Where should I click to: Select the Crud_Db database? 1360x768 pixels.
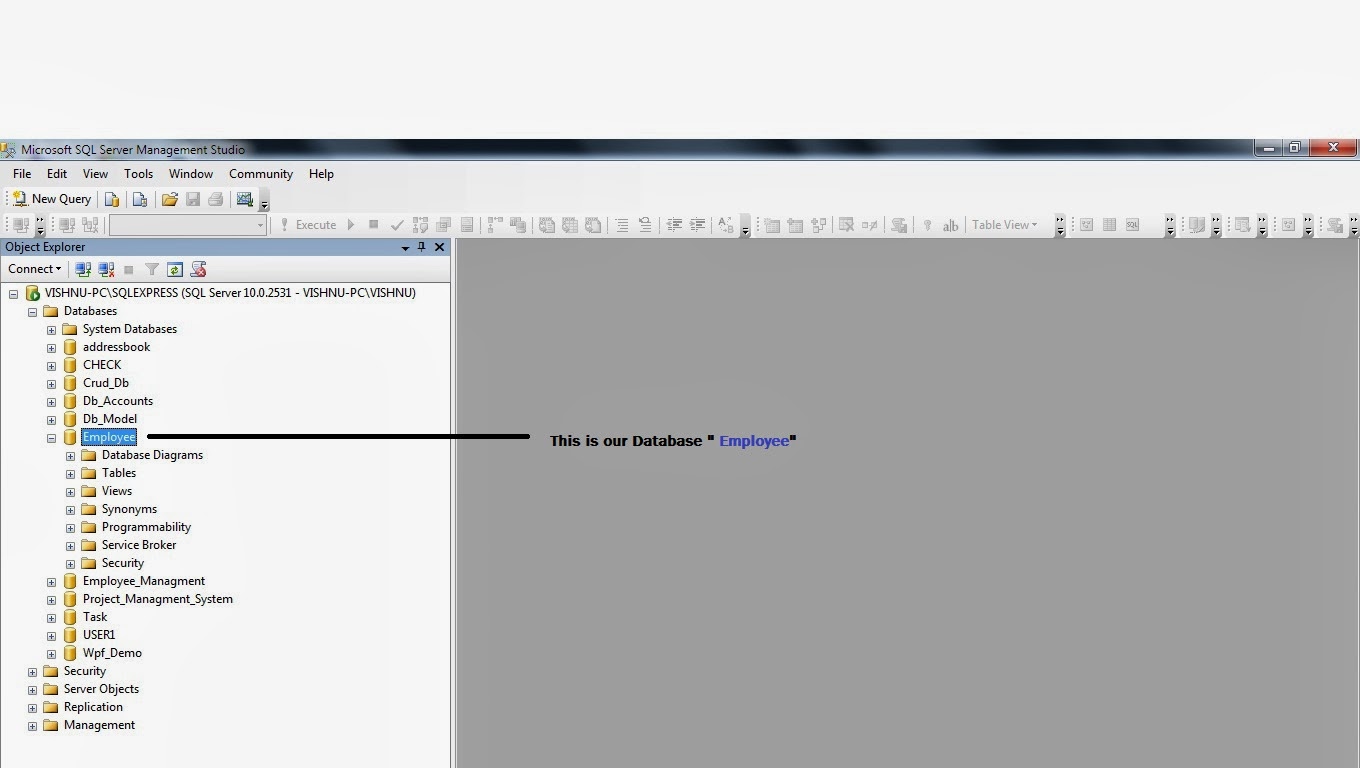(106, 383)
